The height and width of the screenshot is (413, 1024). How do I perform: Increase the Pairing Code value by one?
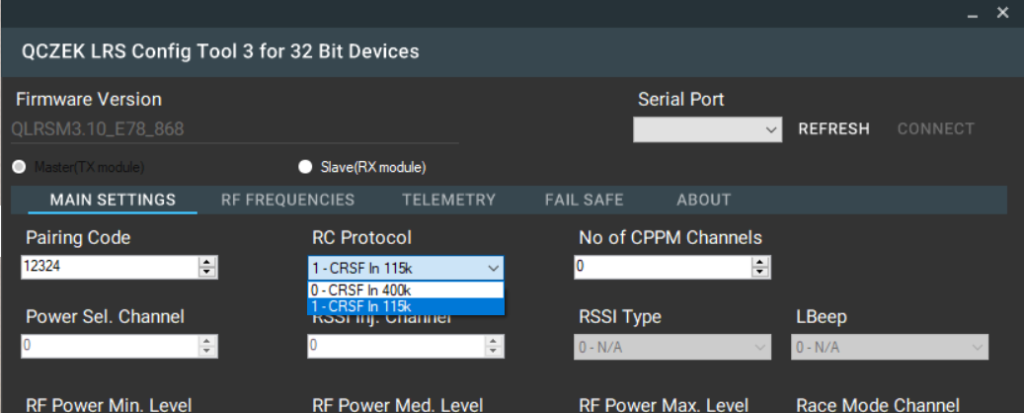coord(207,262)
